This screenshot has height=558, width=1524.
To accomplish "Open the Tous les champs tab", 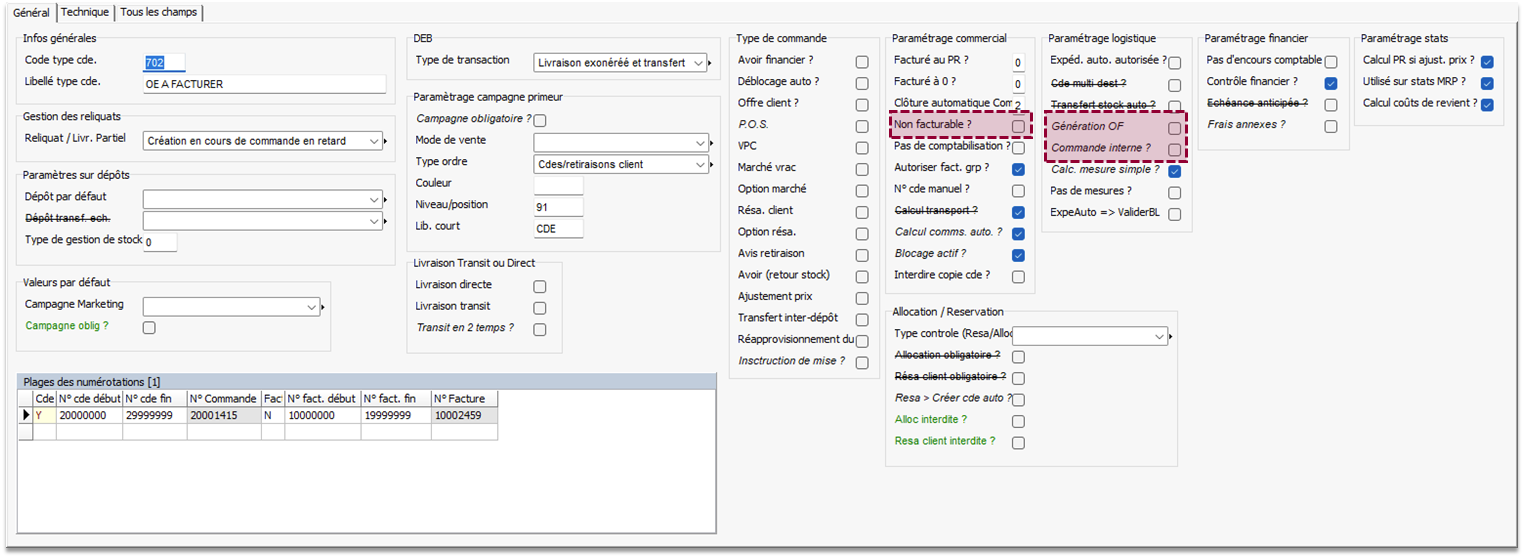I will tap(159, 12).
